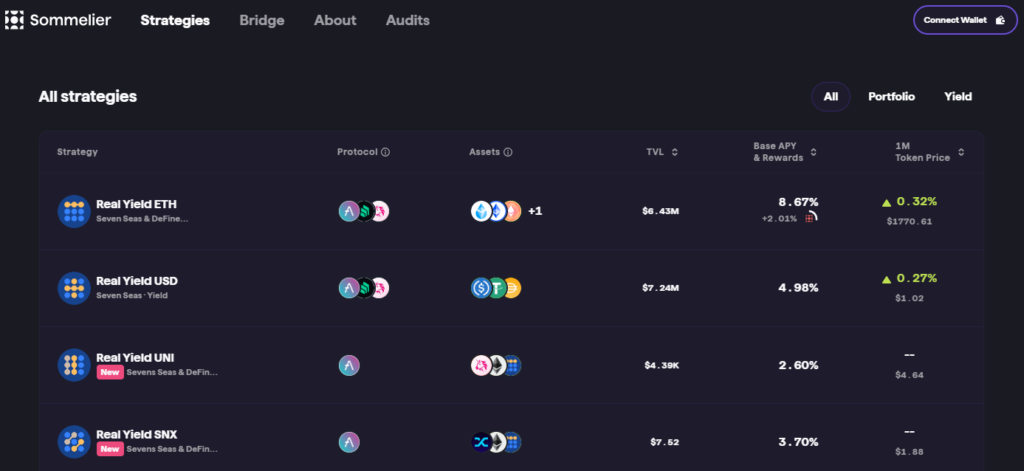Open the Real Yield ETH strategy link
The height and width of the screenshot is (471, 1024).
pyautogui.click(x=137, y=204)
